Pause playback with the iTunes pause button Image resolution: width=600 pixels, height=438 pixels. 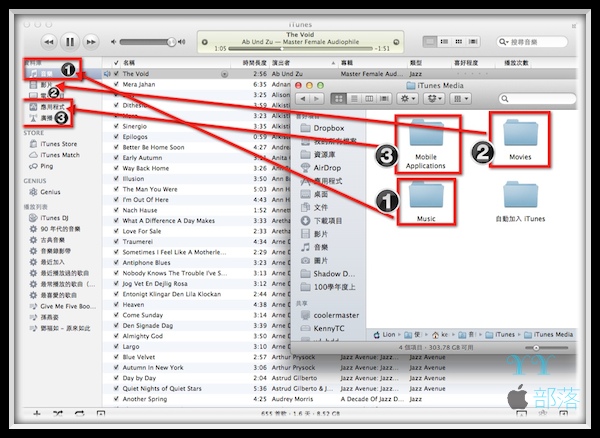[x=70, y=41]
